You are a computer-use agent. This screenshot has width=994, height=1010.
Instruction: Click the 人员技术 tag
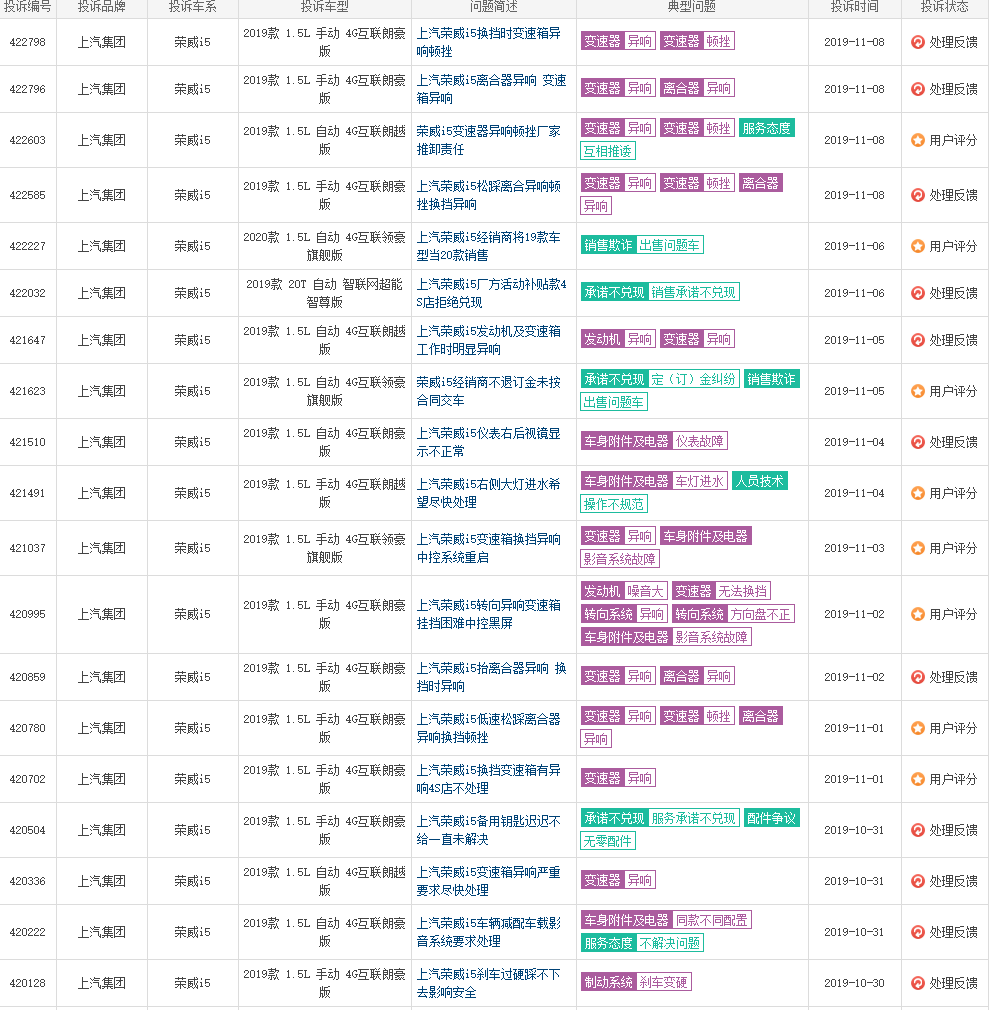click(760, 481)
